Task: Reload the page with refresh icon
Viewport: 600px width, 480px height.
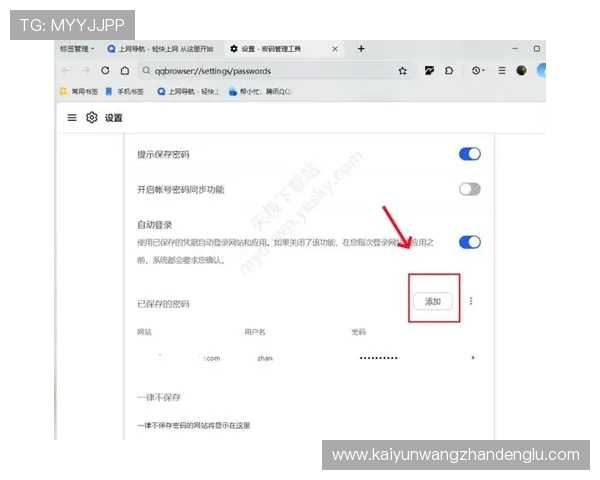Action: (x=105, y=70)
